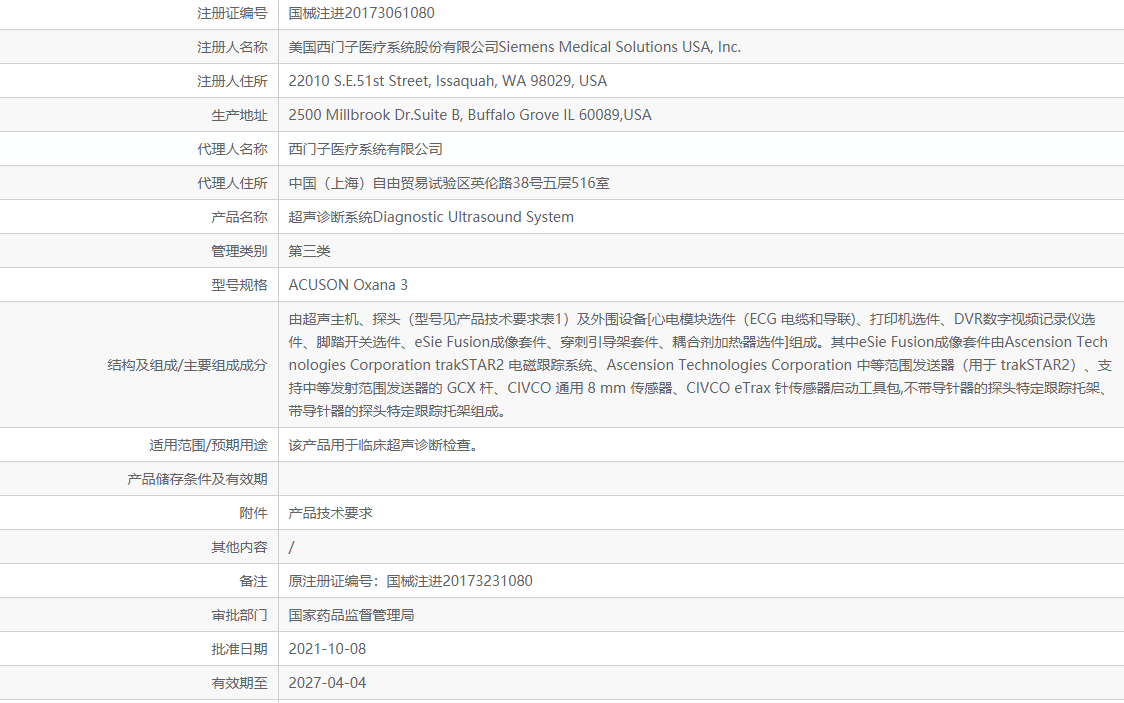
Task: Select intended use text 该产品用于临床超声诊断检查
Action: point(384,446)
